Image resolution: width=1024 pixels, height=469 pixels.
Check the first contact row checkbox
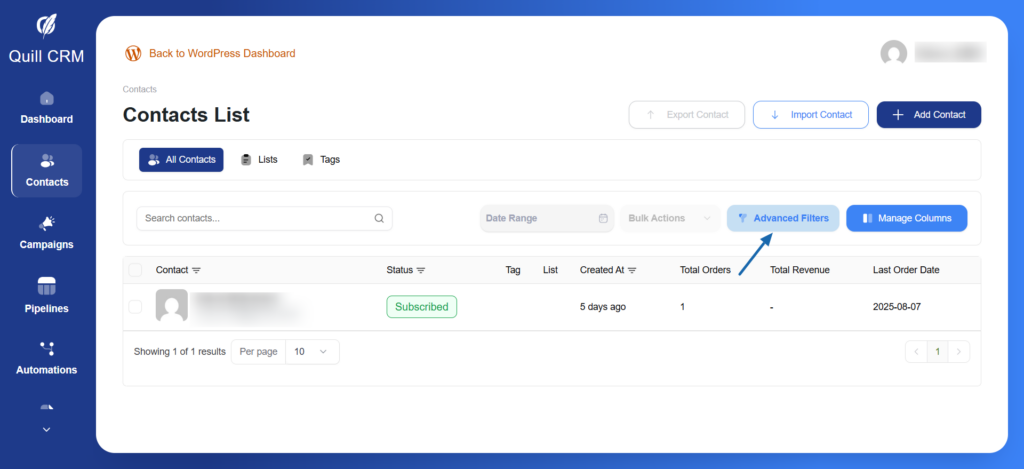point(135,306)
